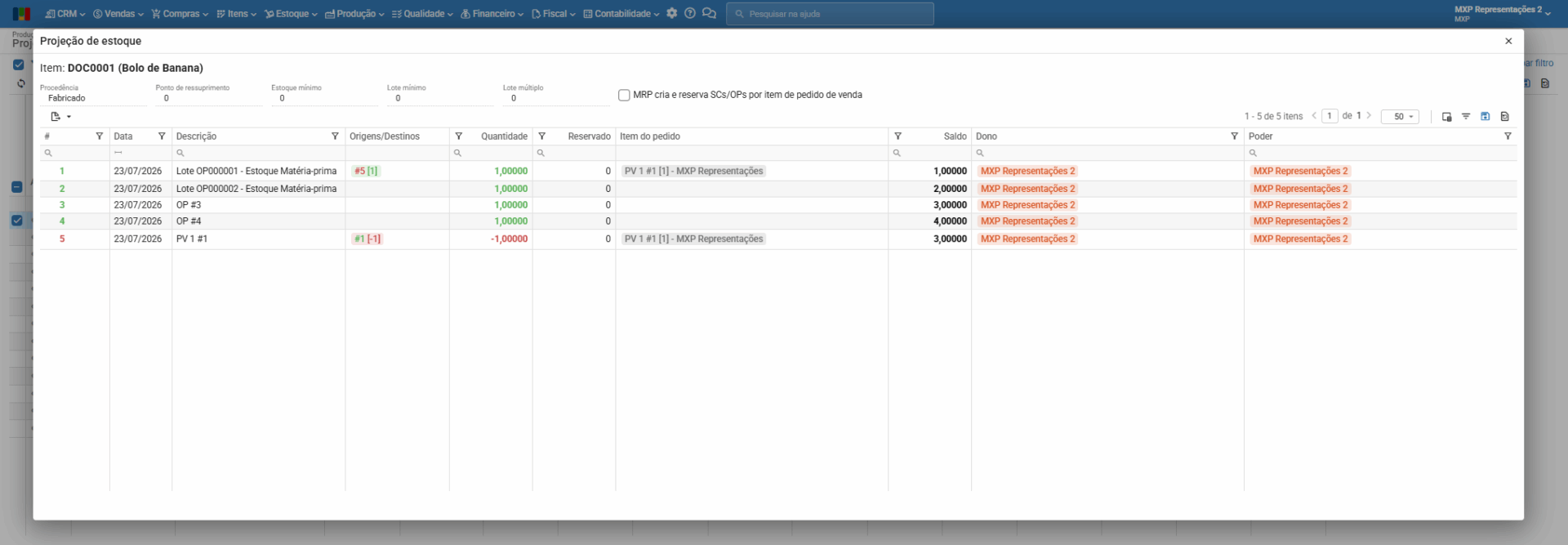This screenshot has width=1568, height=545.
Task: Select row Lote OP000001 - Estoque Matéria-prima
Action: click(x=778, y=171)
